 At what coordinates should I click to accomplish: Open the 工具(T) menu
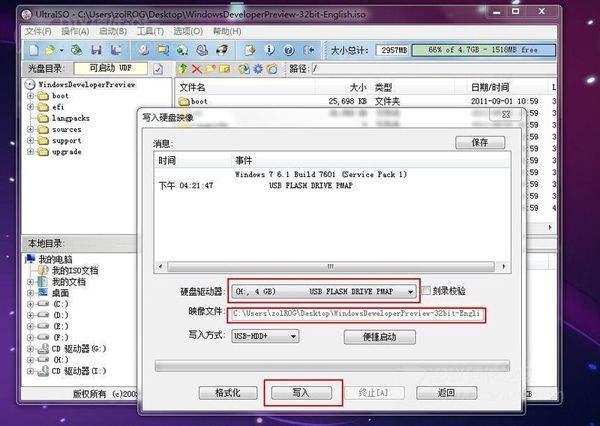[x=150, y=31]
